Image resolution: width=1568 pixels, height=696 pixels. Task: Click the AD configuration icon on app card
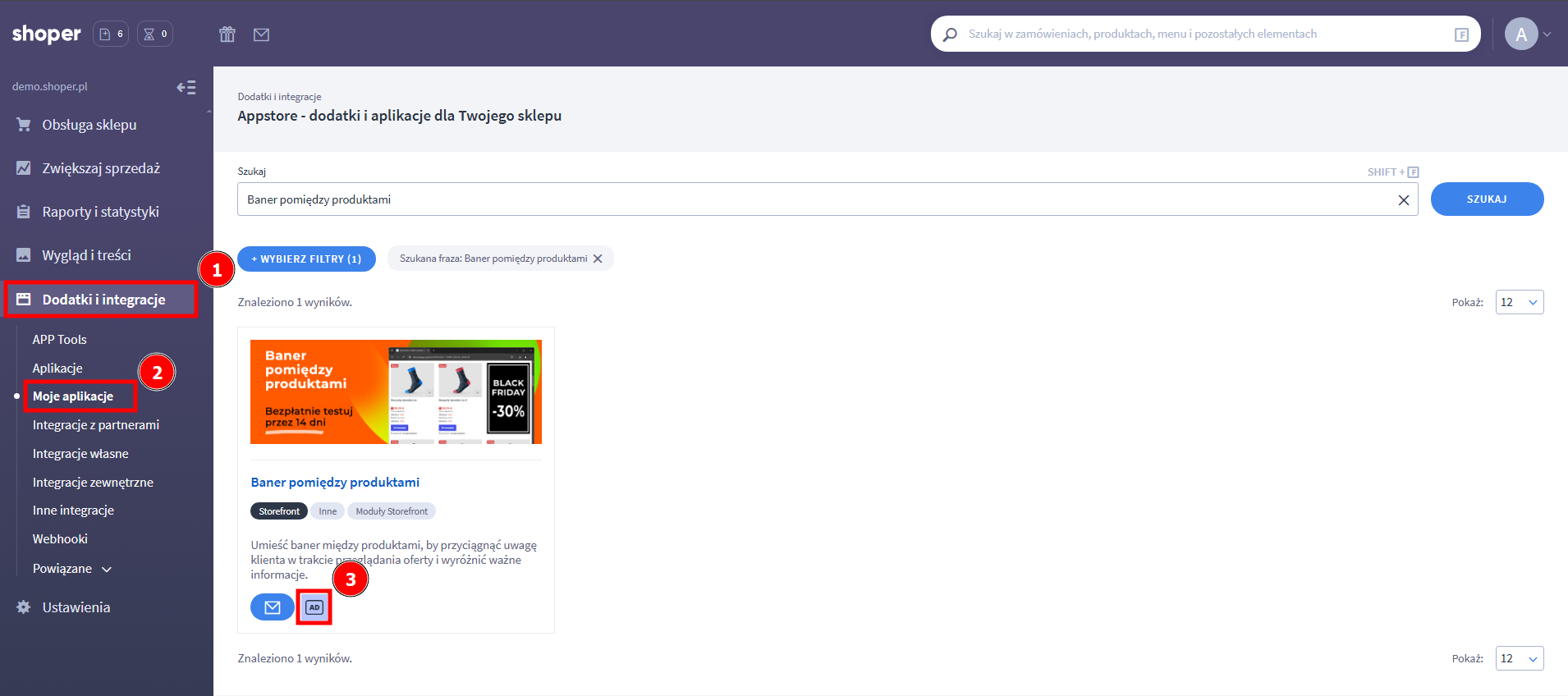[x=314, y=607]
